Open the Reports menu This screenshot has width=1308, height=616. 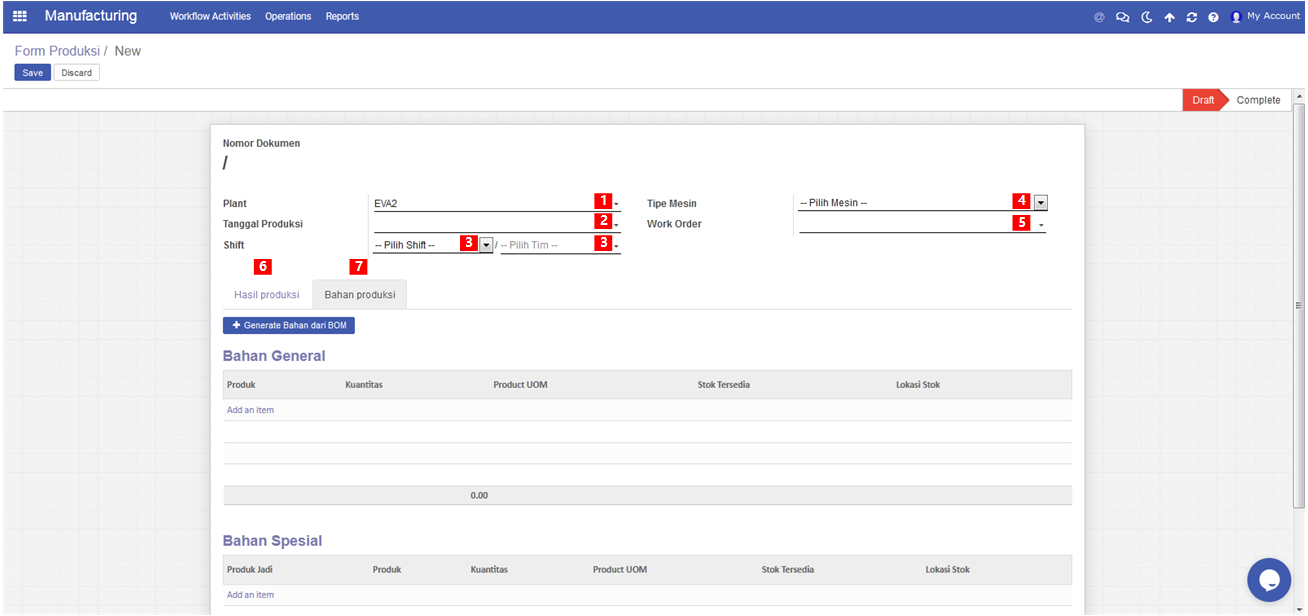[x=342, y=17]
